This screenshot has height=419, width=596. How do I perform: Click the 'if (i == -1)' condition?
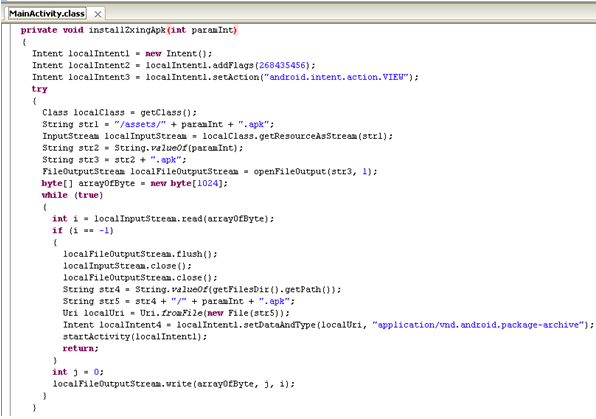(x=83, y=230)
